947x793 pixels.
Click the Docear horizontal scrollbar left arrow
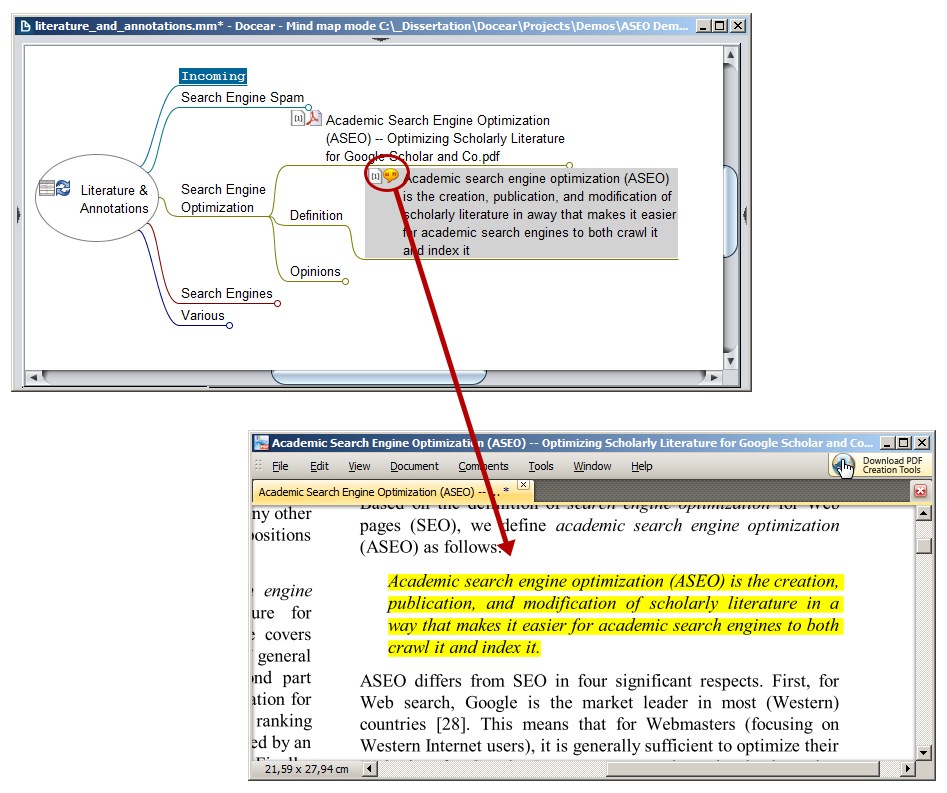click(x=33, y=377)
